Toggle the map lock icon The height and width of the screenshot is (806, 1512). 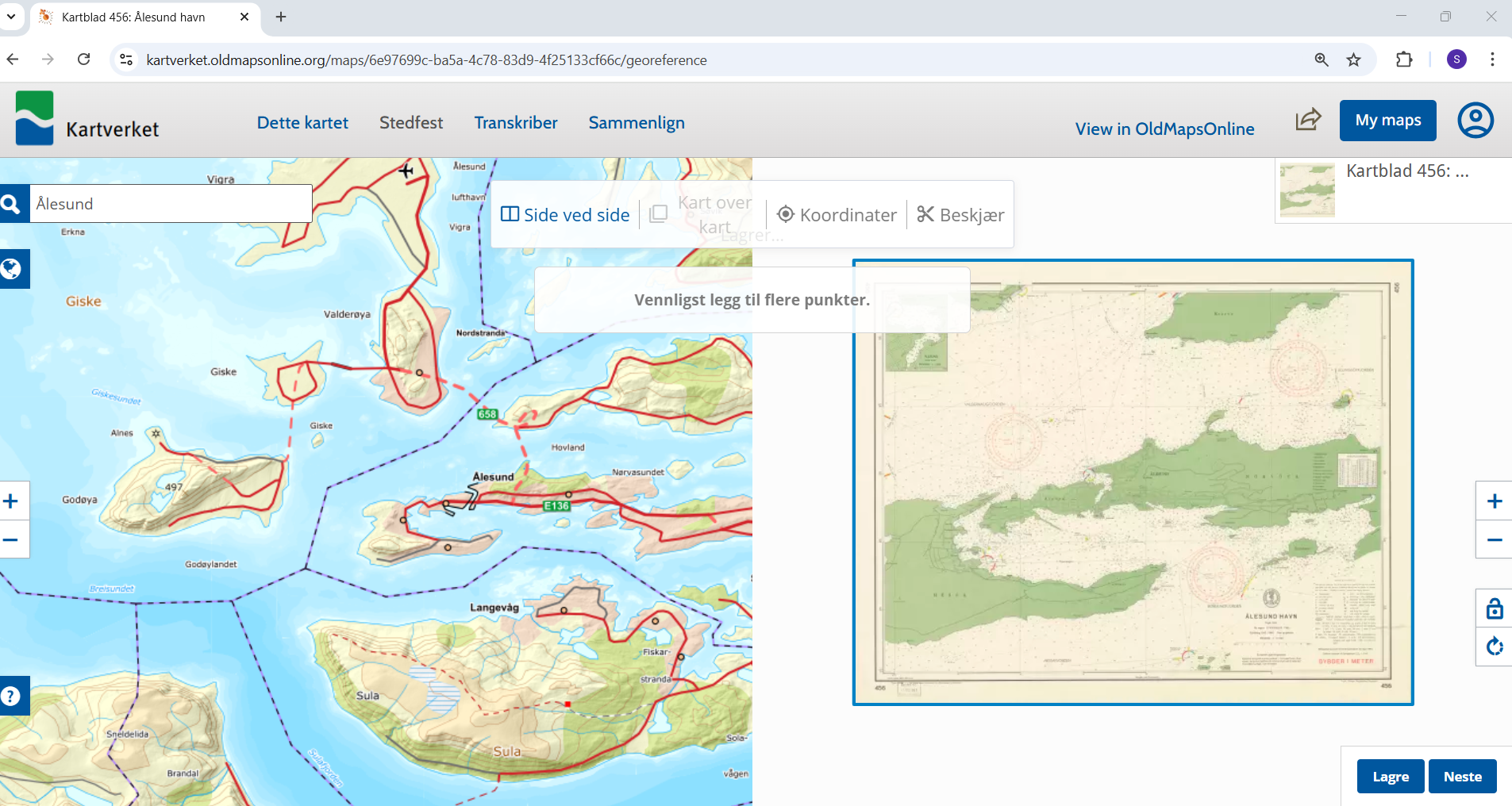pos(1494,608)
